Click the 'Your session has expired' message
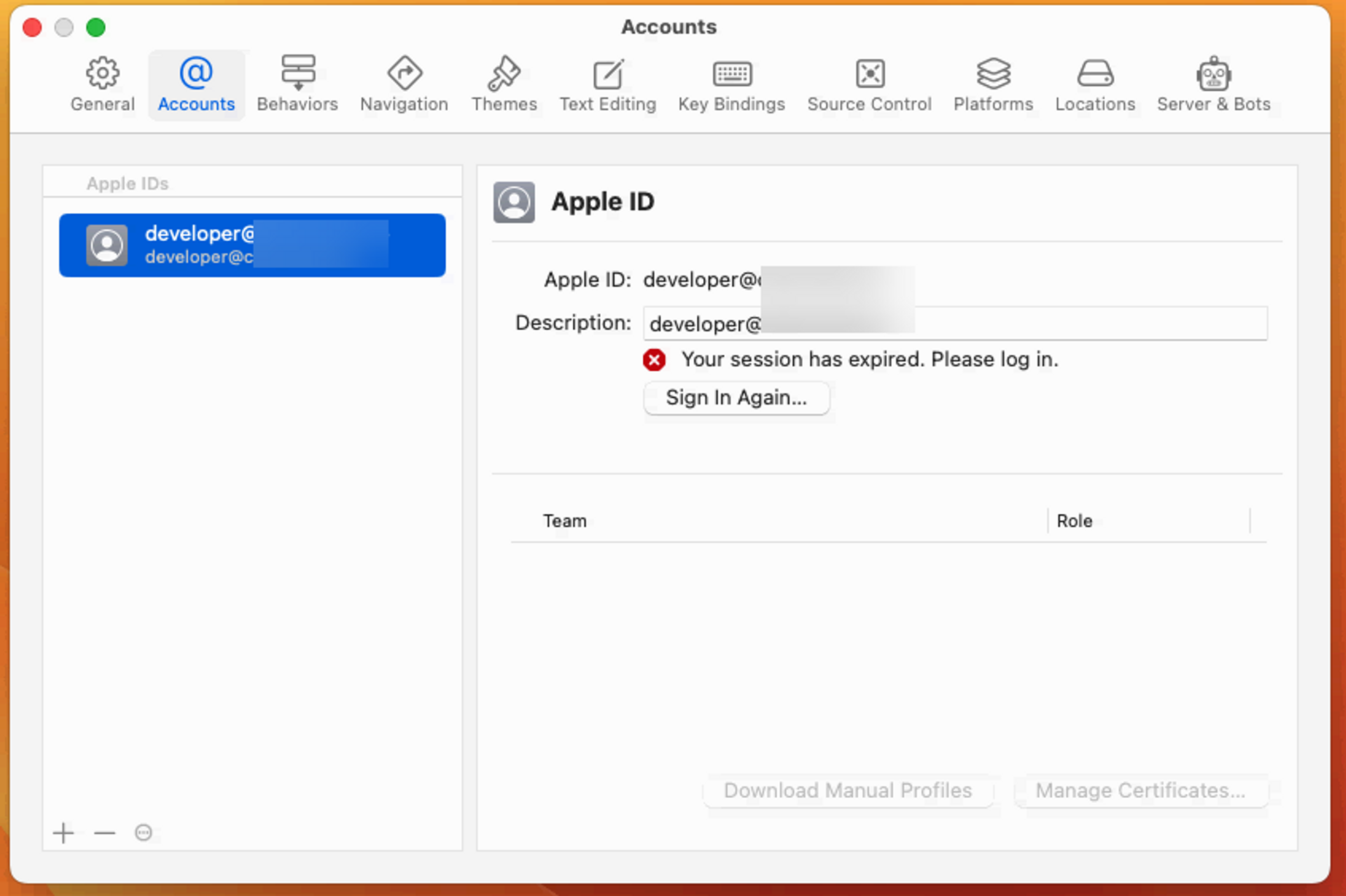1346x896 pixels. [x=870, y=360]
